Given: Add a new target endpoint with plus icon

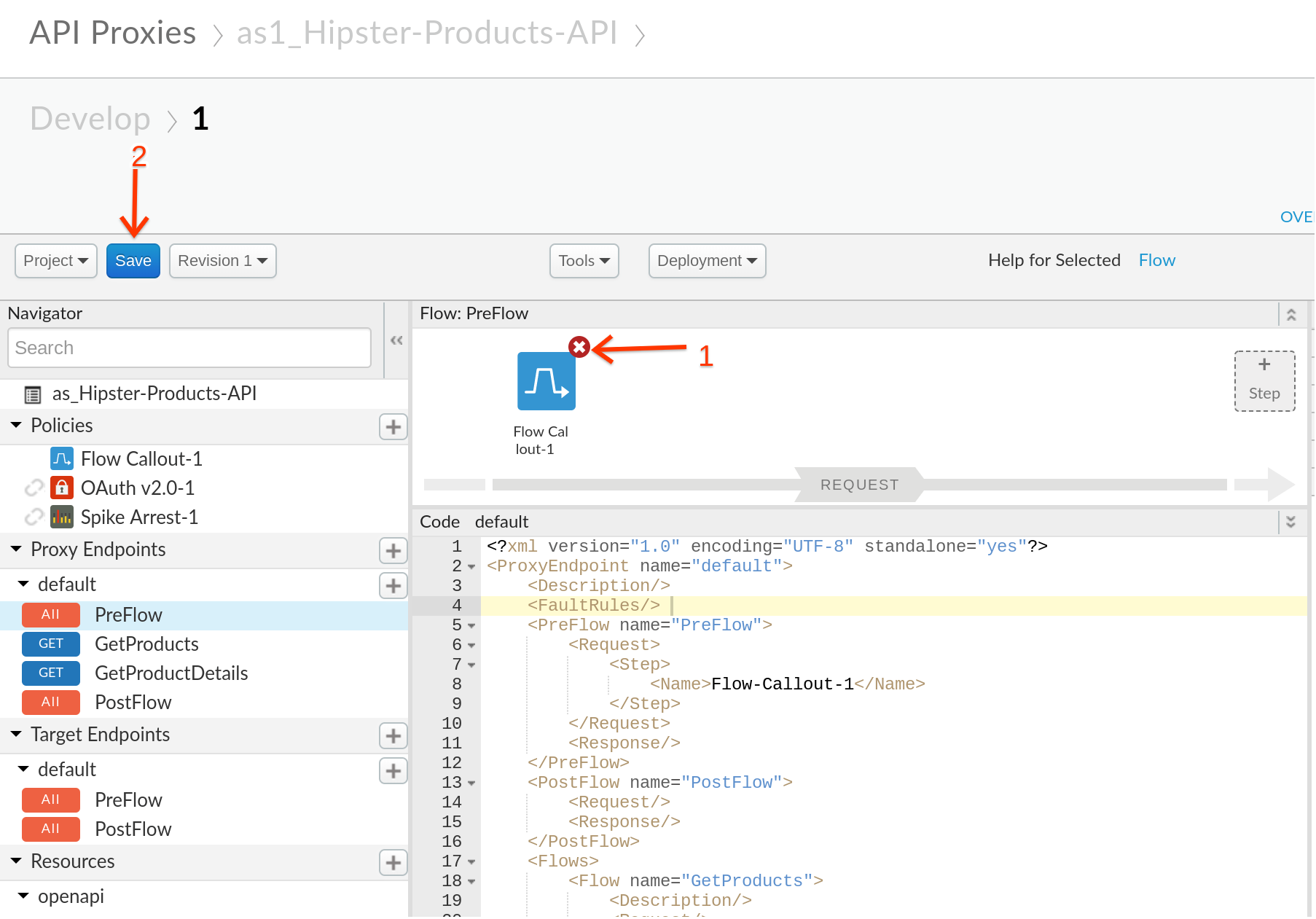Looking at the screenshot, I should point(393,736).
